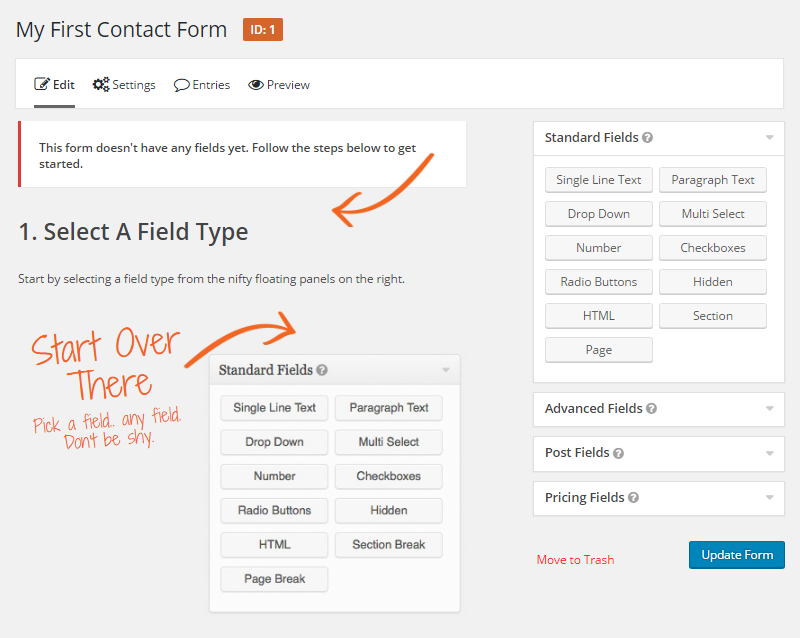Click the help icon next to Post Fields
The image size is (800, 638).
point(618,453)
